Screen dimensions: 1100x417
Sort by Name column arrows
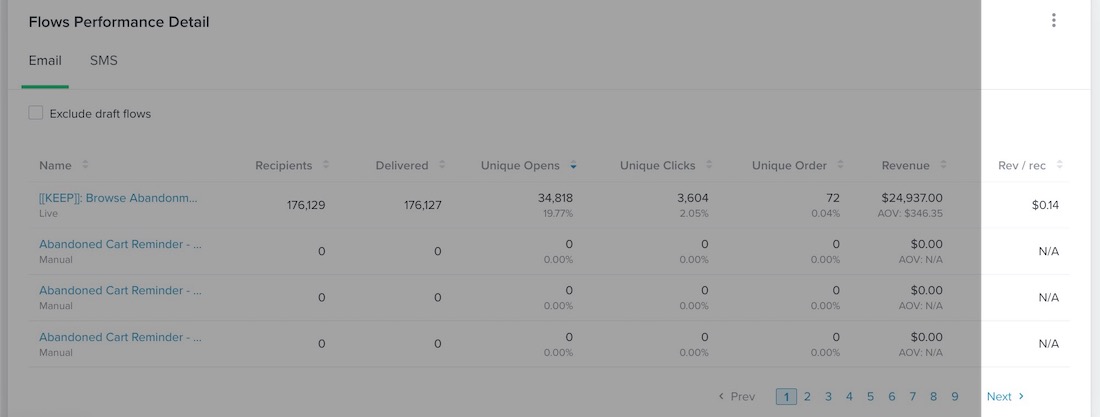[85, 165]
